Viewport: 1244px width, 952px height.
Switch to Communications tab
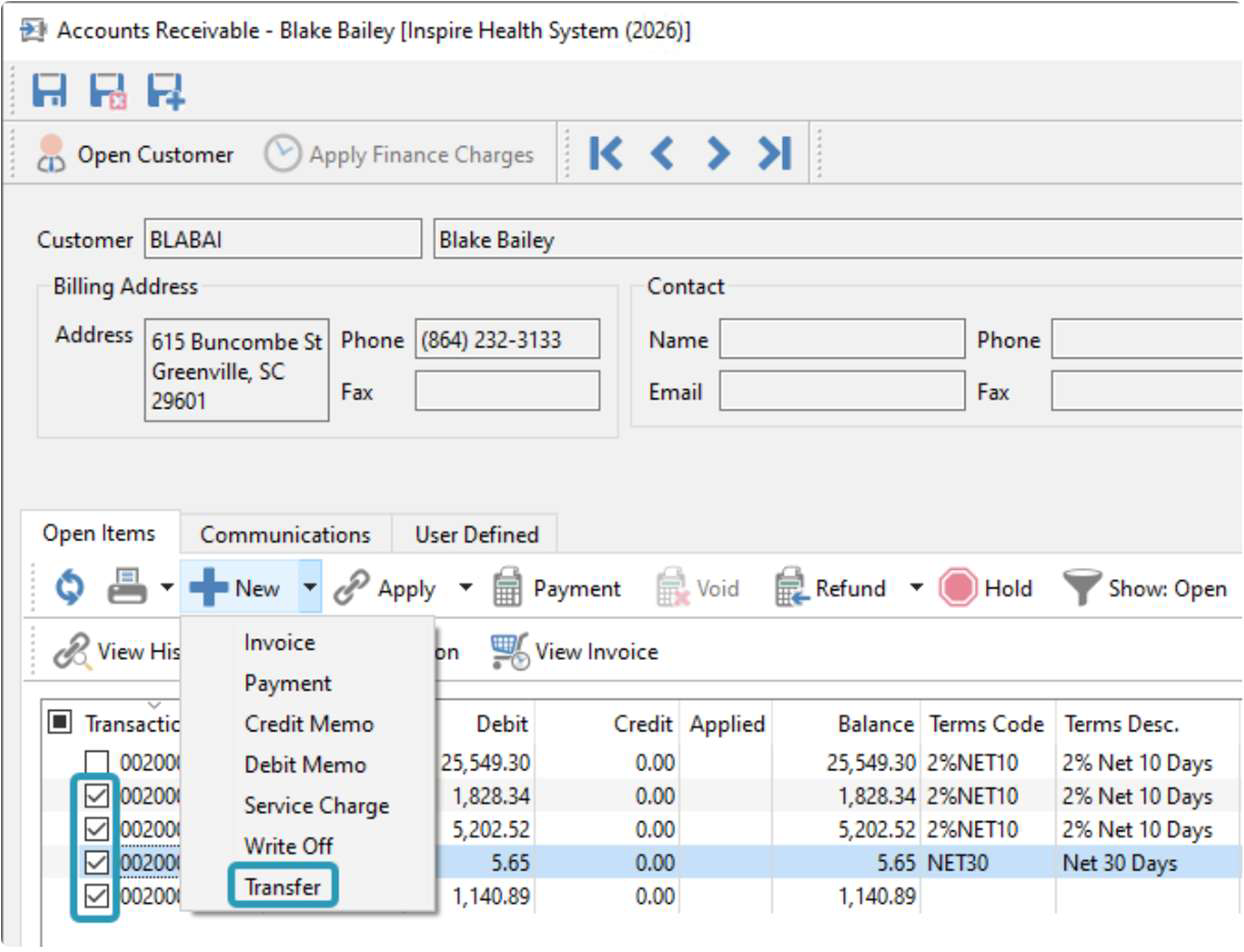click(285, 535)
